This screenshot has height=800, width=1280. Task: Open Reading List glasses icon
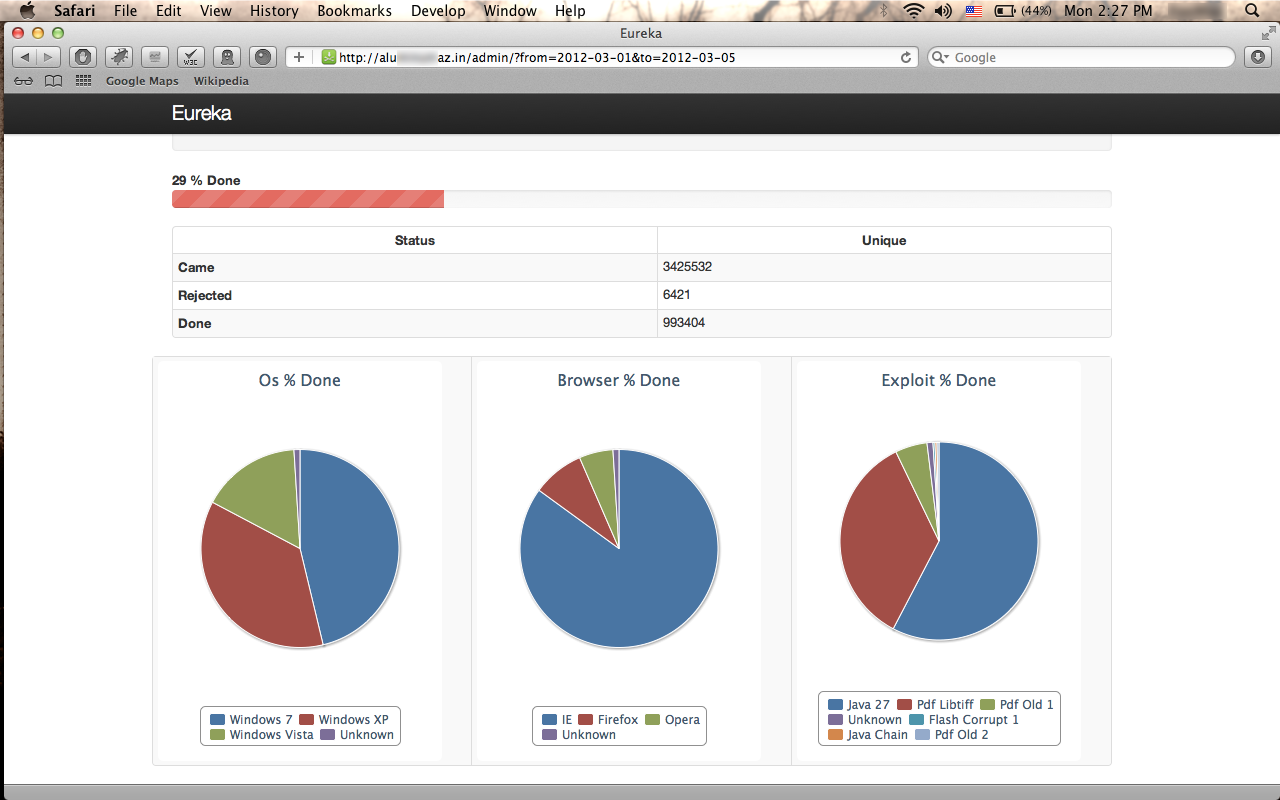click(24, 81)
